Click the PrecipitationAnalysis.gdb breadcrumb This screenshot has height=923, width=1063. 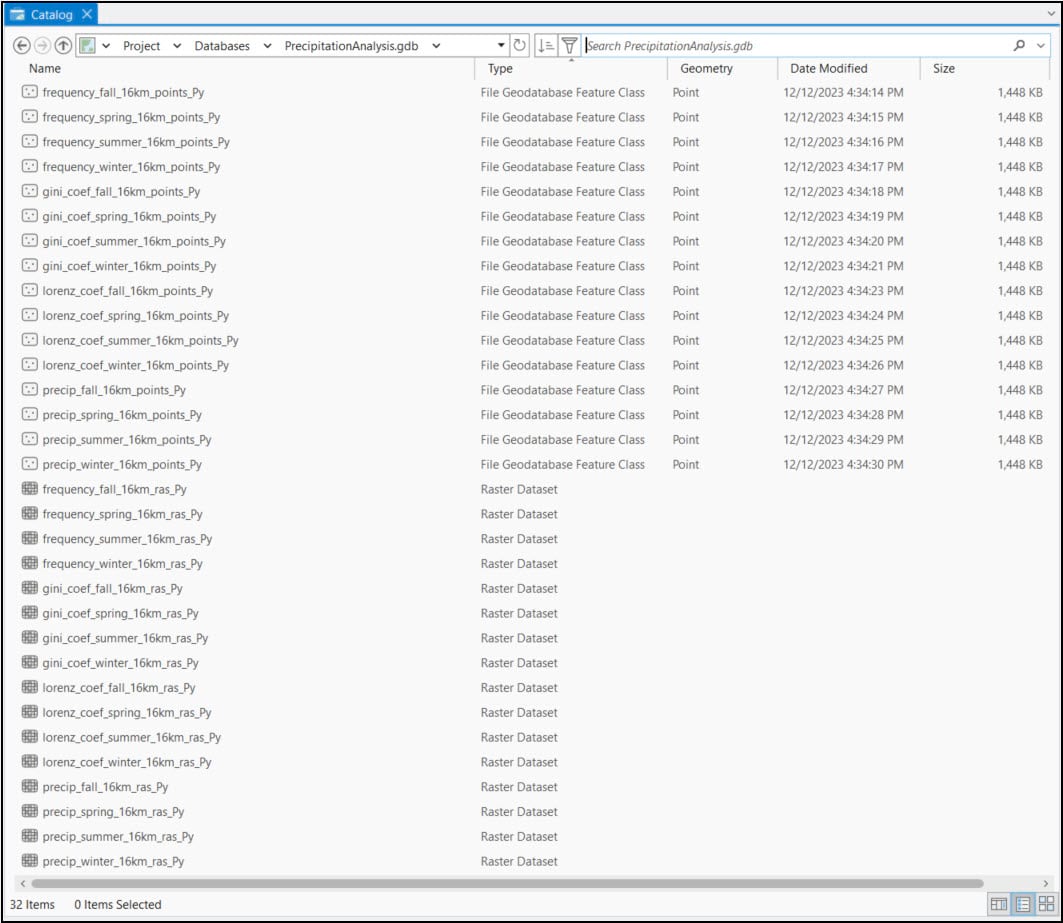pyautogui.click(x=351, y=46)
